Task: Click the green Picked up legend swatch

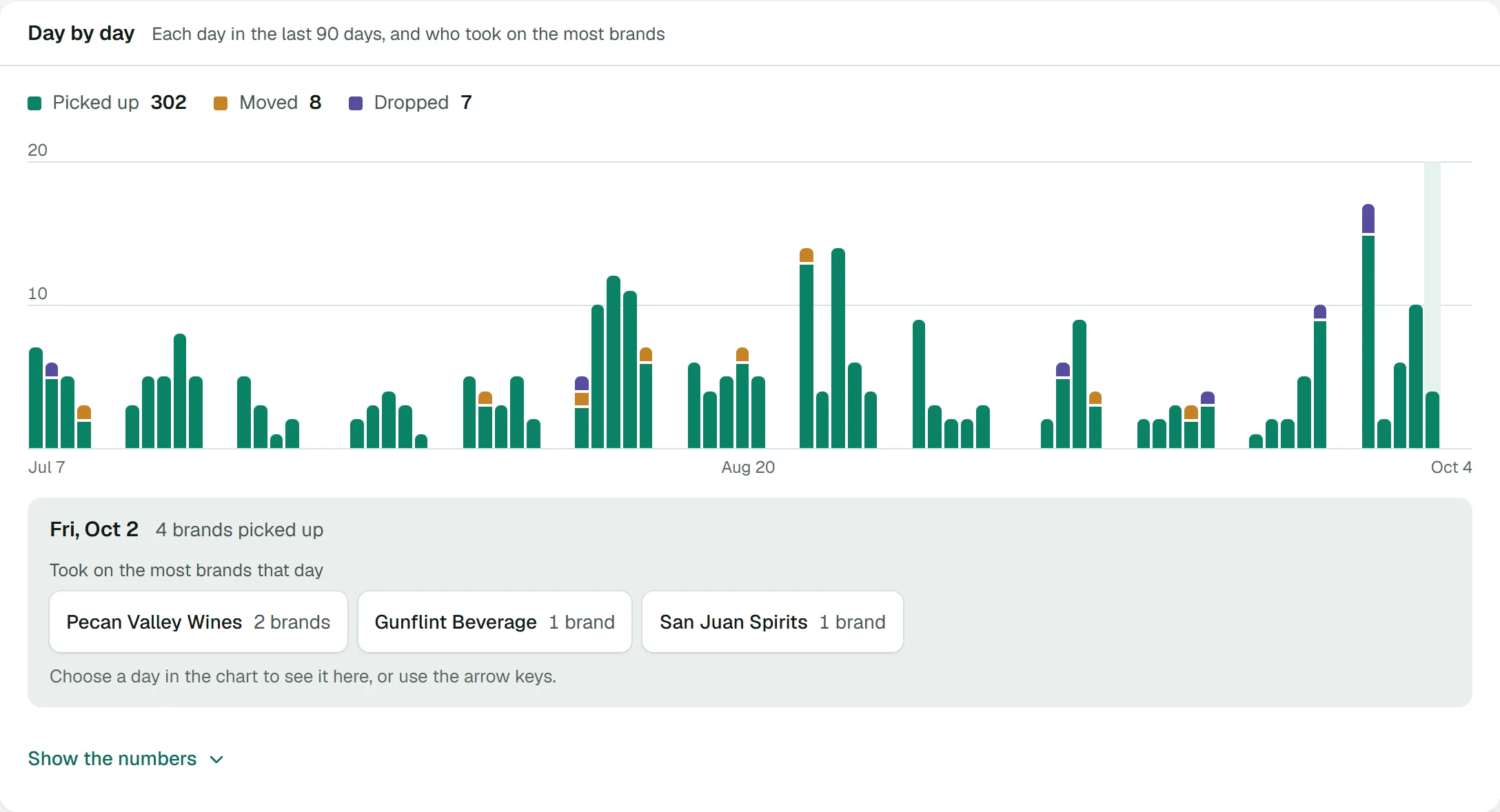Action: [34, 103]
